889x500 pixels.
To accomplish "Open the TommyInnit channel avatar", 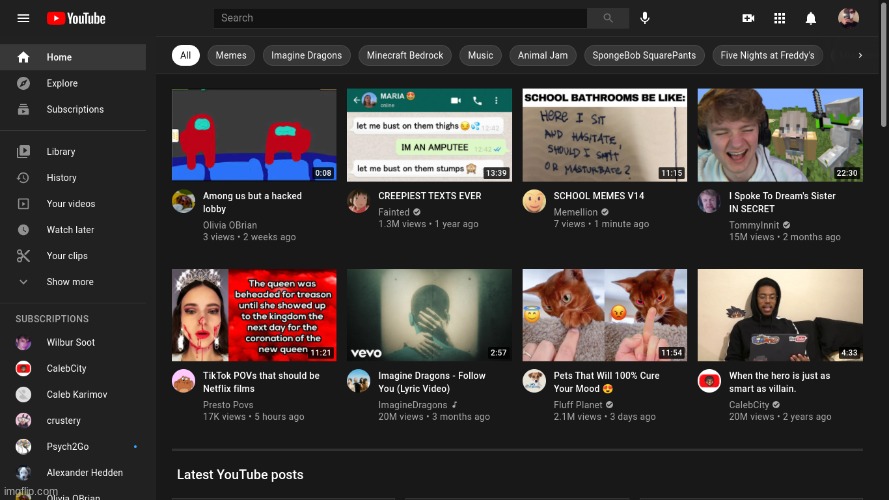I will [709, 201].
